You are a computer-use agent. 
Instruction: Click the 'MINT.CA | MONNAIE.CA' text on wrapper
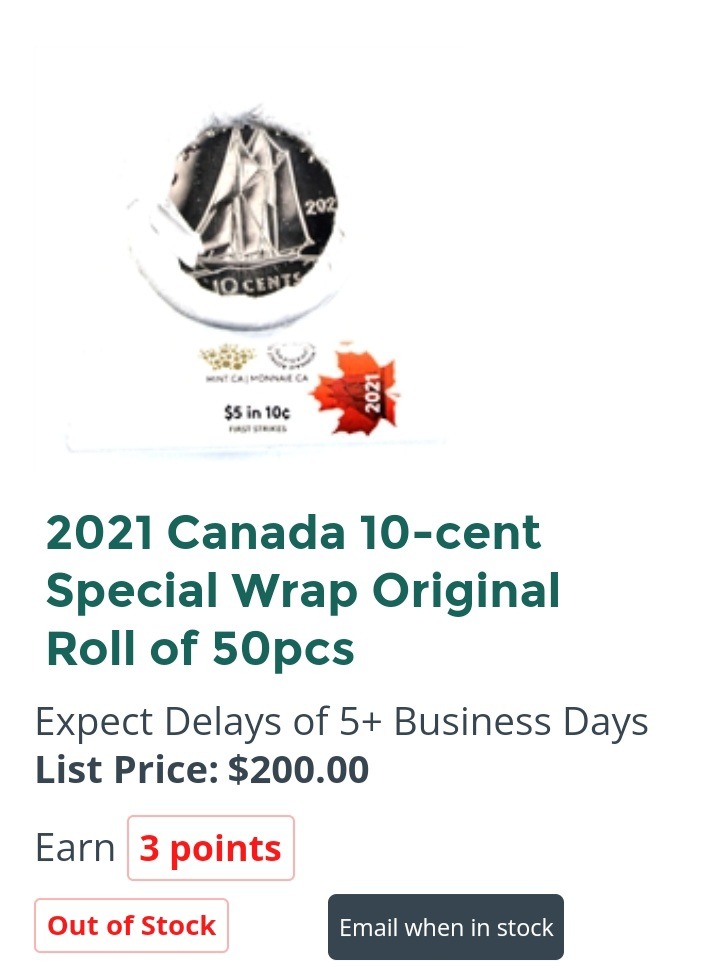point(256,378)
